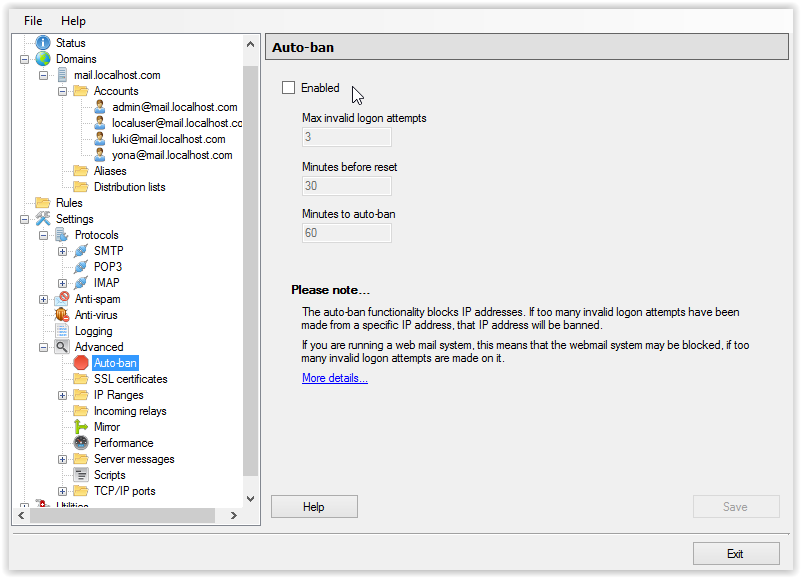Click the Minutes to auto-ban field
The height and width of the screenshot is (578, 801).
coord(347,233)
